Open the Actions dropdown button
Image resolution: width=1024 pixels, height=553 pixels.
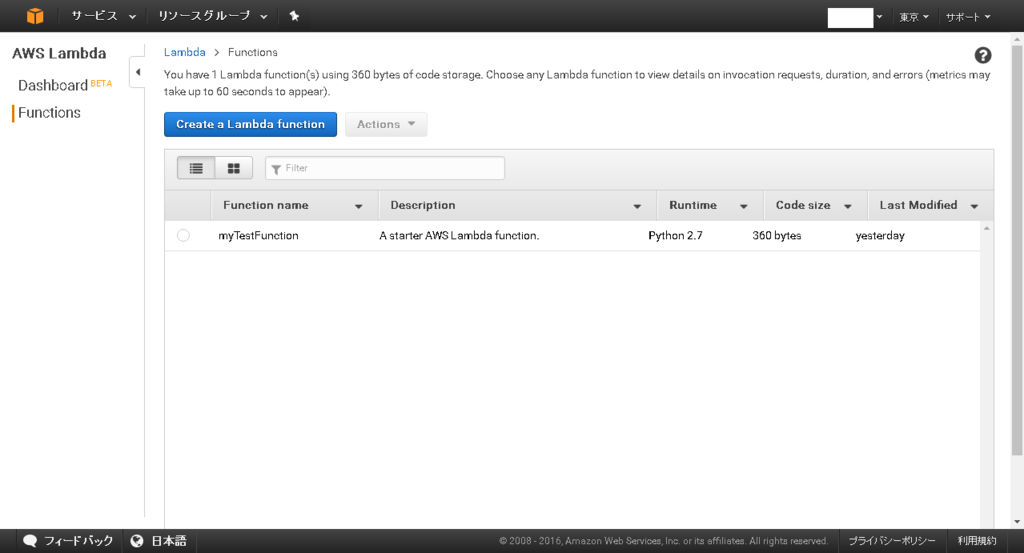coord(386,124)
